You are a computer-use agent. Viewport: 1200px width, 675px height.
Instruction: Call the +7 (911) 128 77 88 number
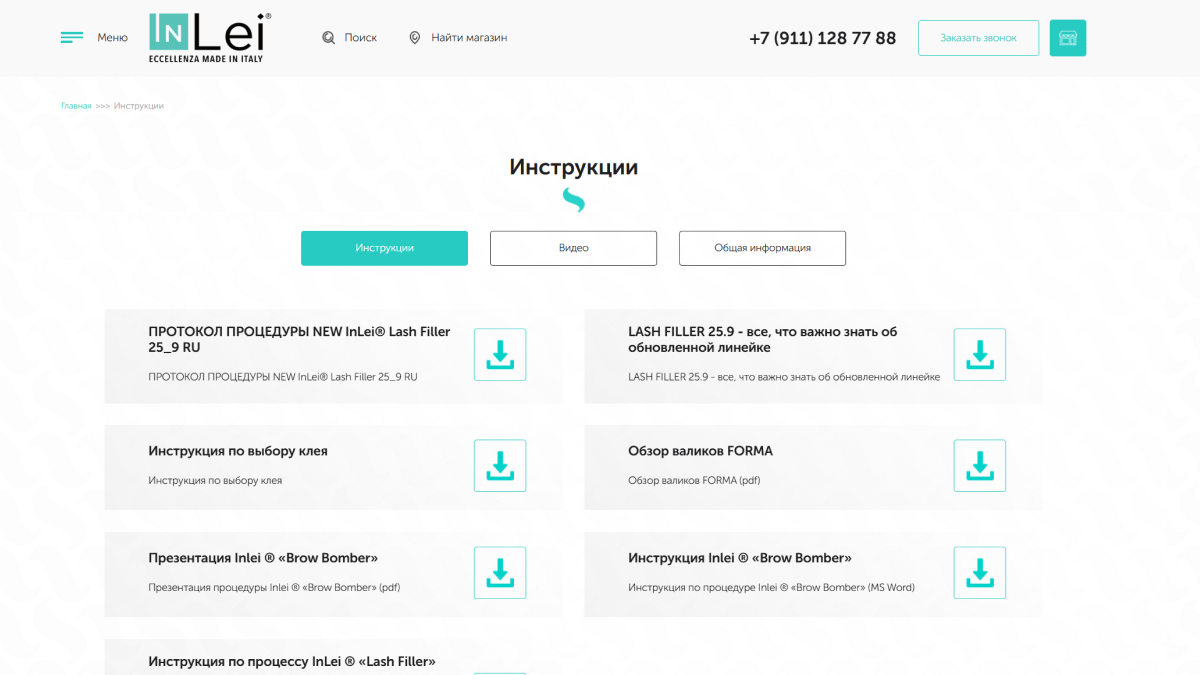(x=822, y=38)
